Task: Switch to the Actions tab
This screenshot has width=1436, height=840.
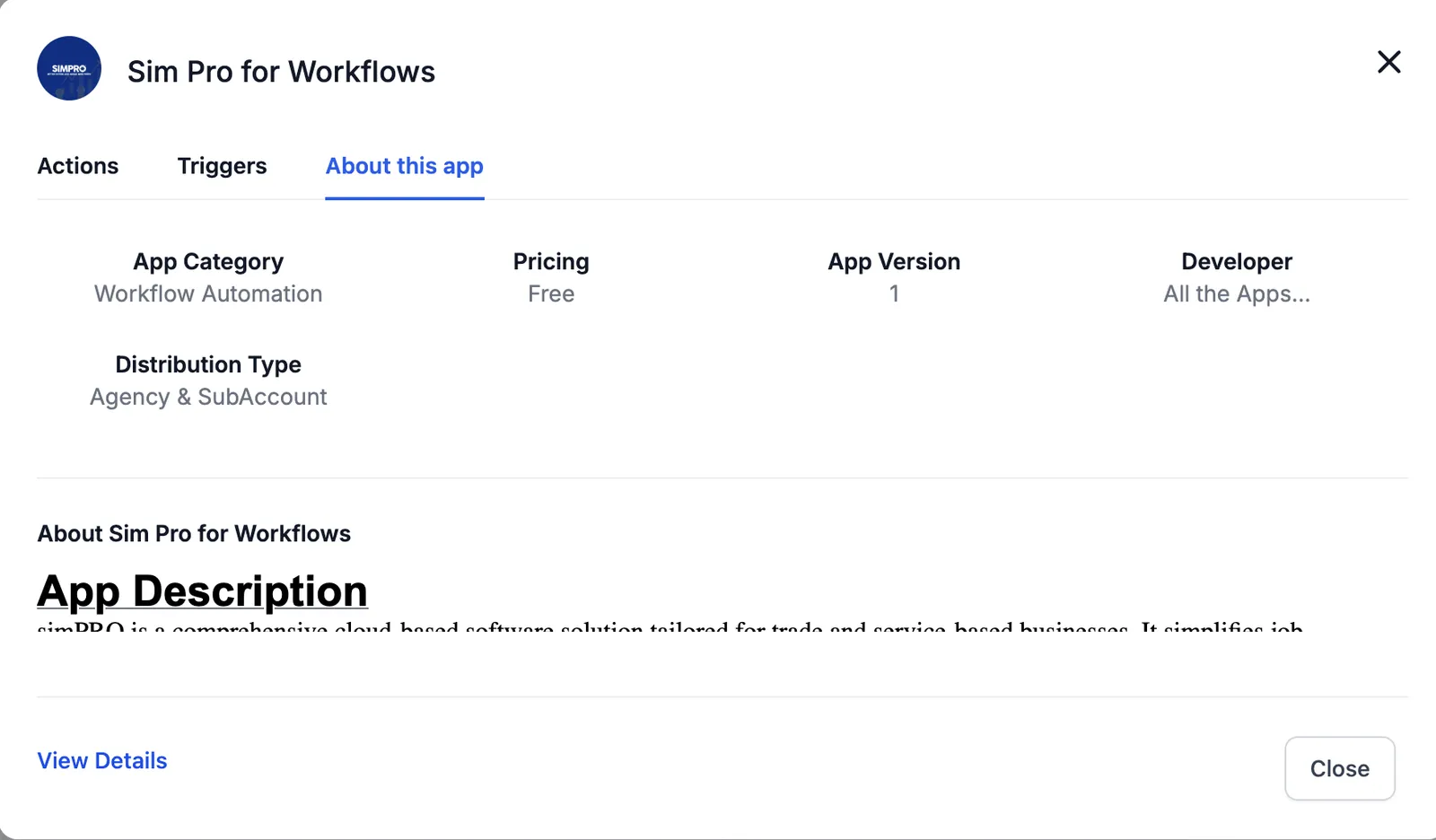Action: click(x=78, y=166)
